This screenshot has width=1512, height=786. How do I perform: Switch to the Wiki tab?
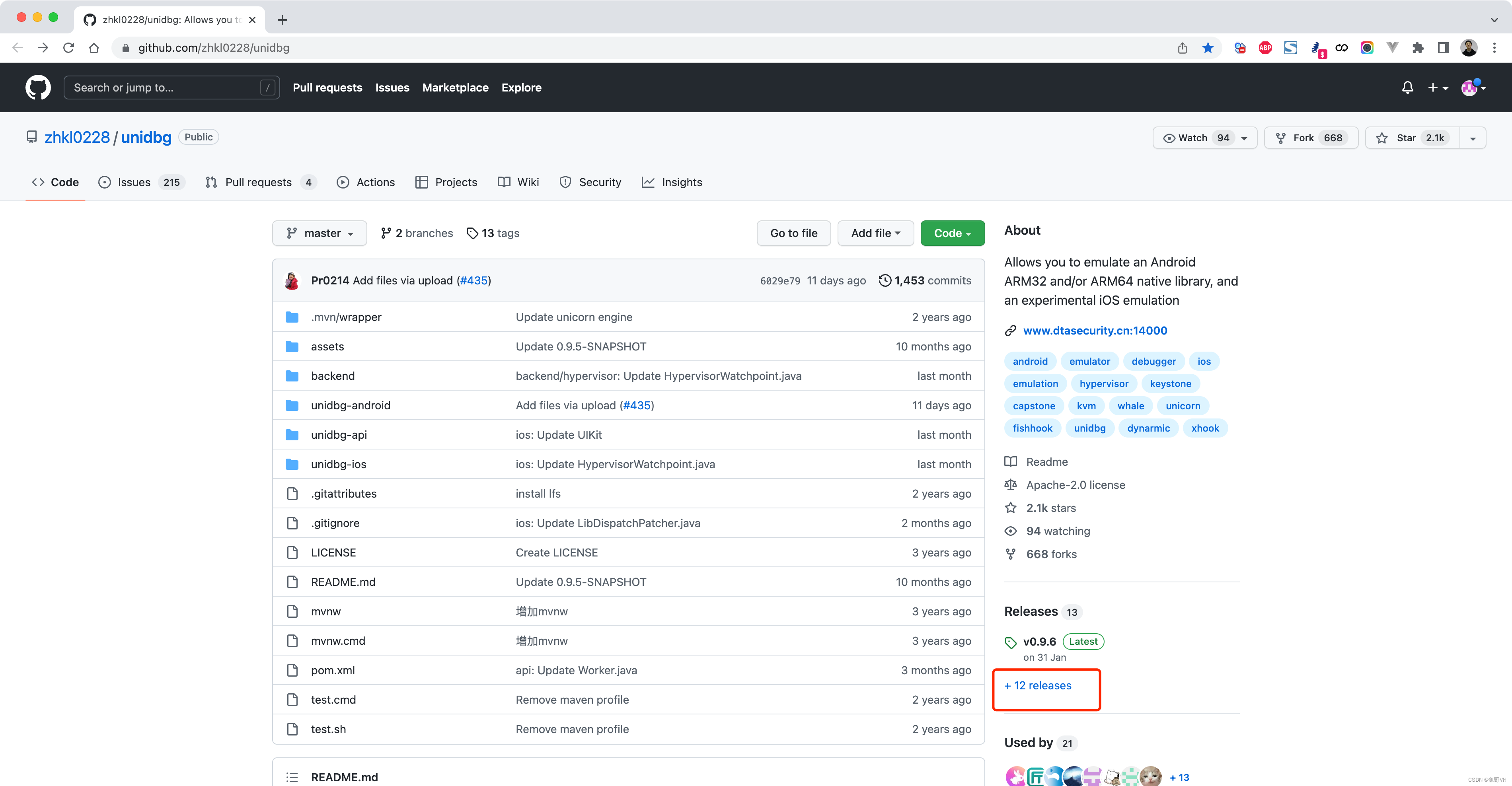point(518,182)
